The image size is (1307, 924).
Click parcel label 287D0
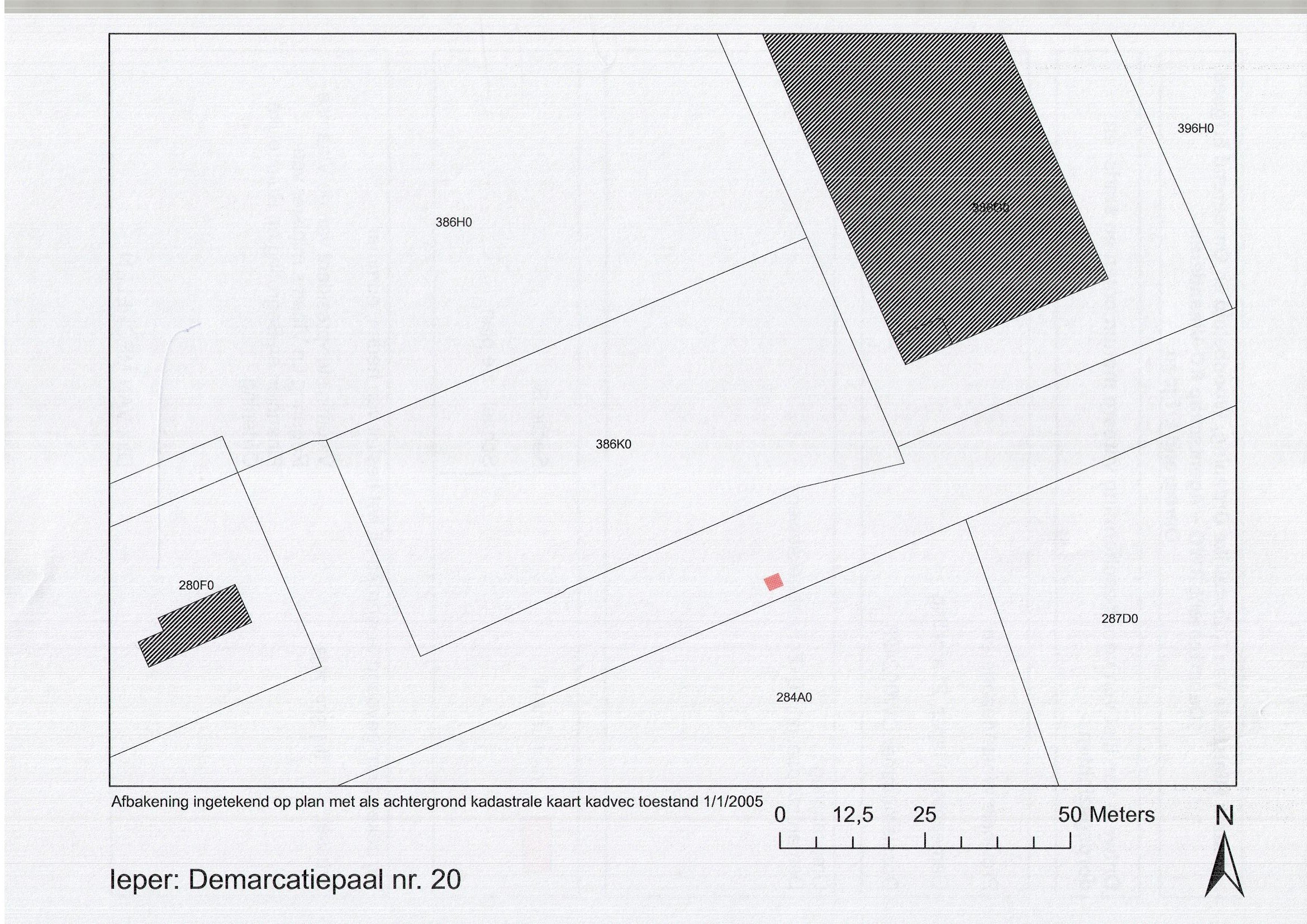coord(1119,619)
